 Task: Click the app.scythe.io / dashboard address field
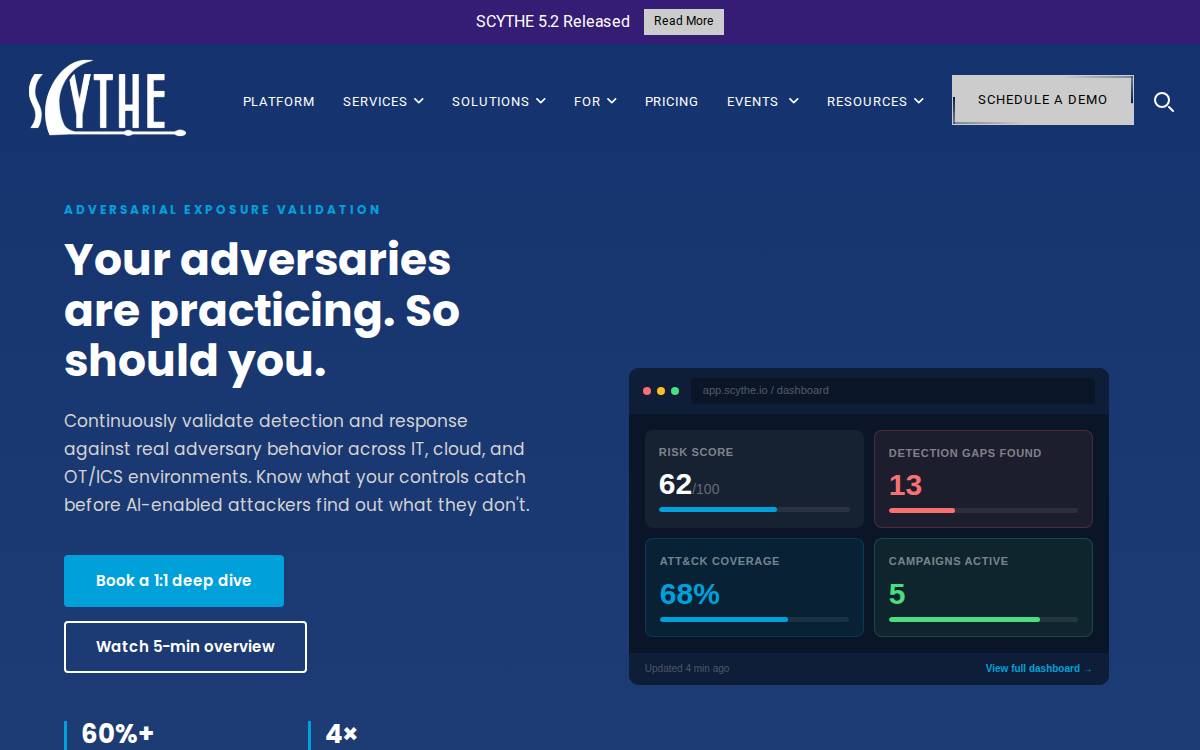coord(893,391)
